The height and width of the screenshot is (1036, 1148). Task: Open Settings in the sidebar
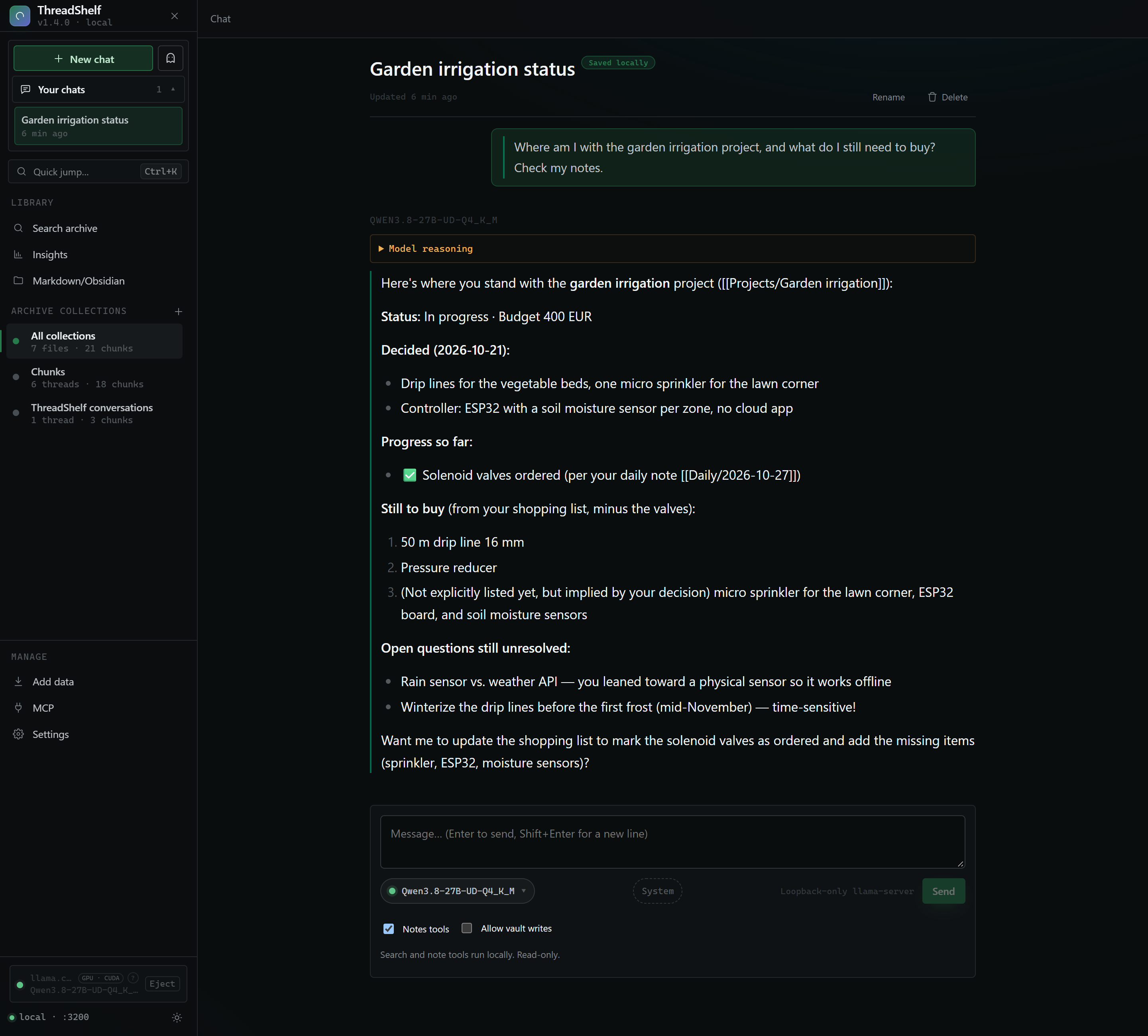(x=51, y=734)
